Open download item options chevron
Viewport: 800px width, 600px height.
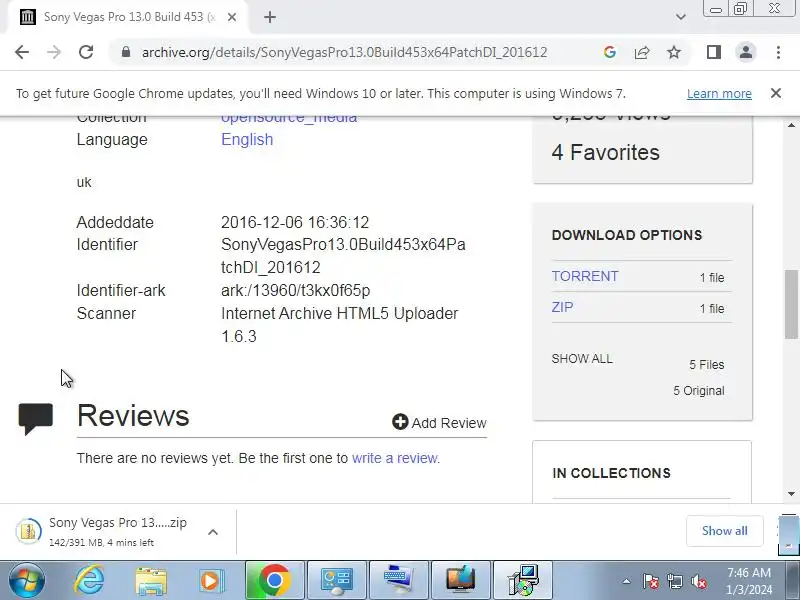pyautogui.click(x=213, y=532)
